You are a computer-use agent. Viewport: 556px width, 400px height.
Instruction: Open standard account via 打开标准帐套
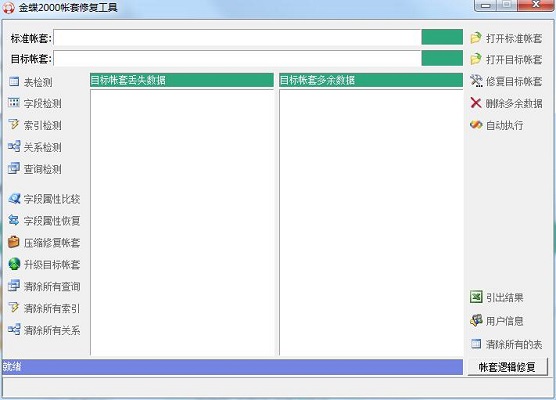point(506,38)
